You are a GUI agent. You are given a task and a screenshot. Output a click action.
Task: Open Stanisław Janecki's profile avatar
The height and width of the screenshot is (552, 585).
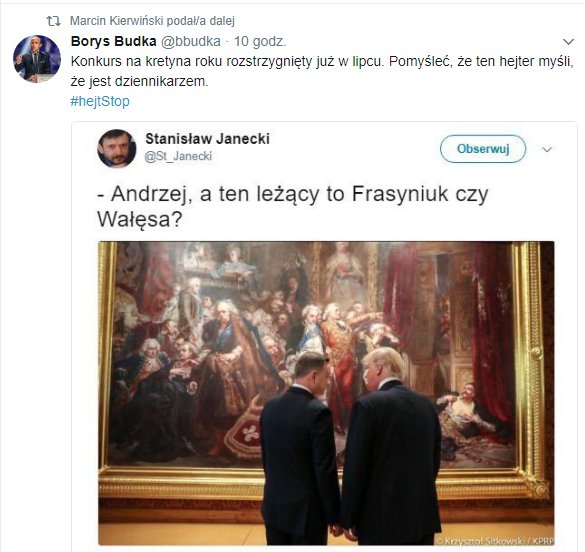(x=117, y=148)
